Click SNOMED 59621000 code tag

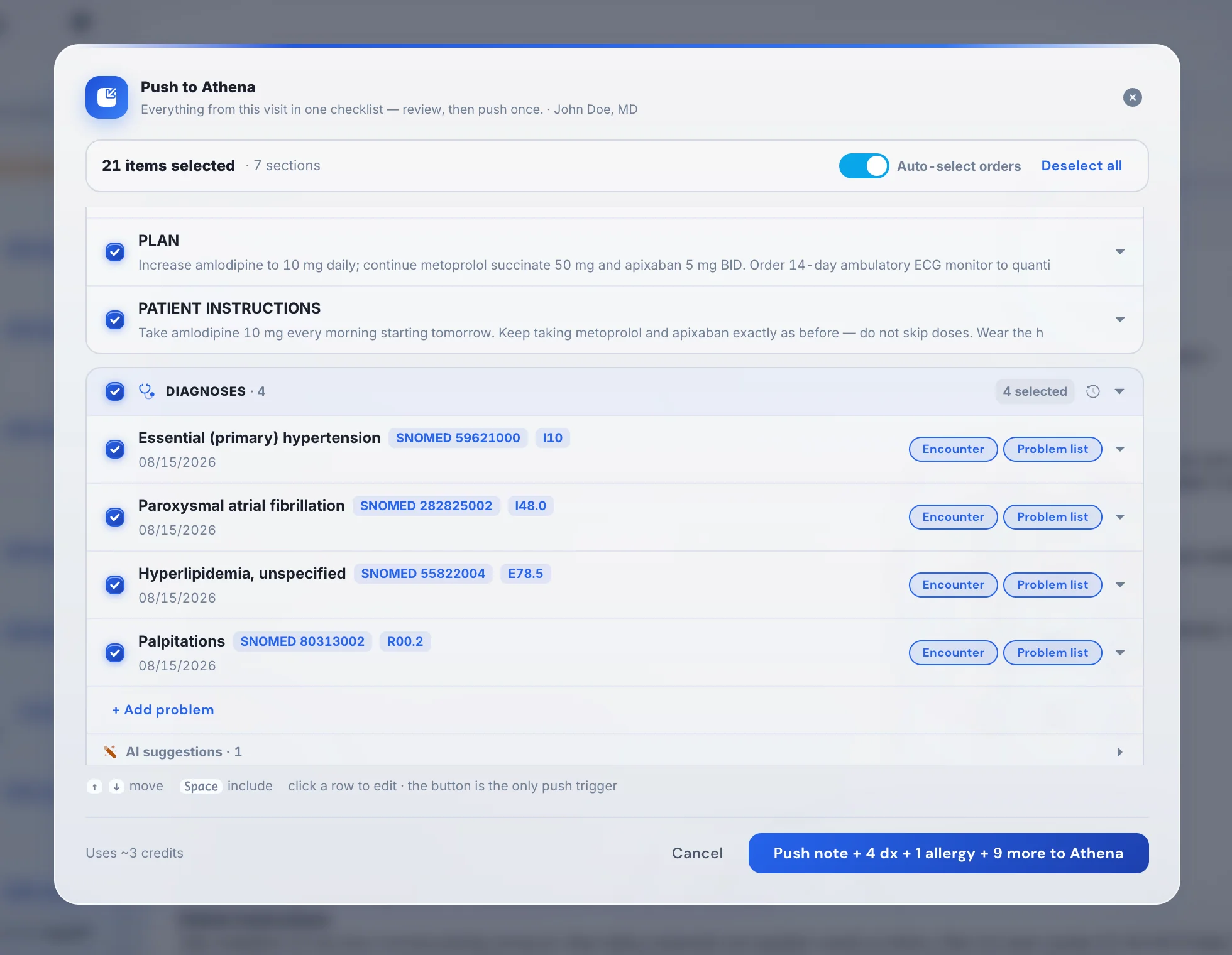coord(458,438)
